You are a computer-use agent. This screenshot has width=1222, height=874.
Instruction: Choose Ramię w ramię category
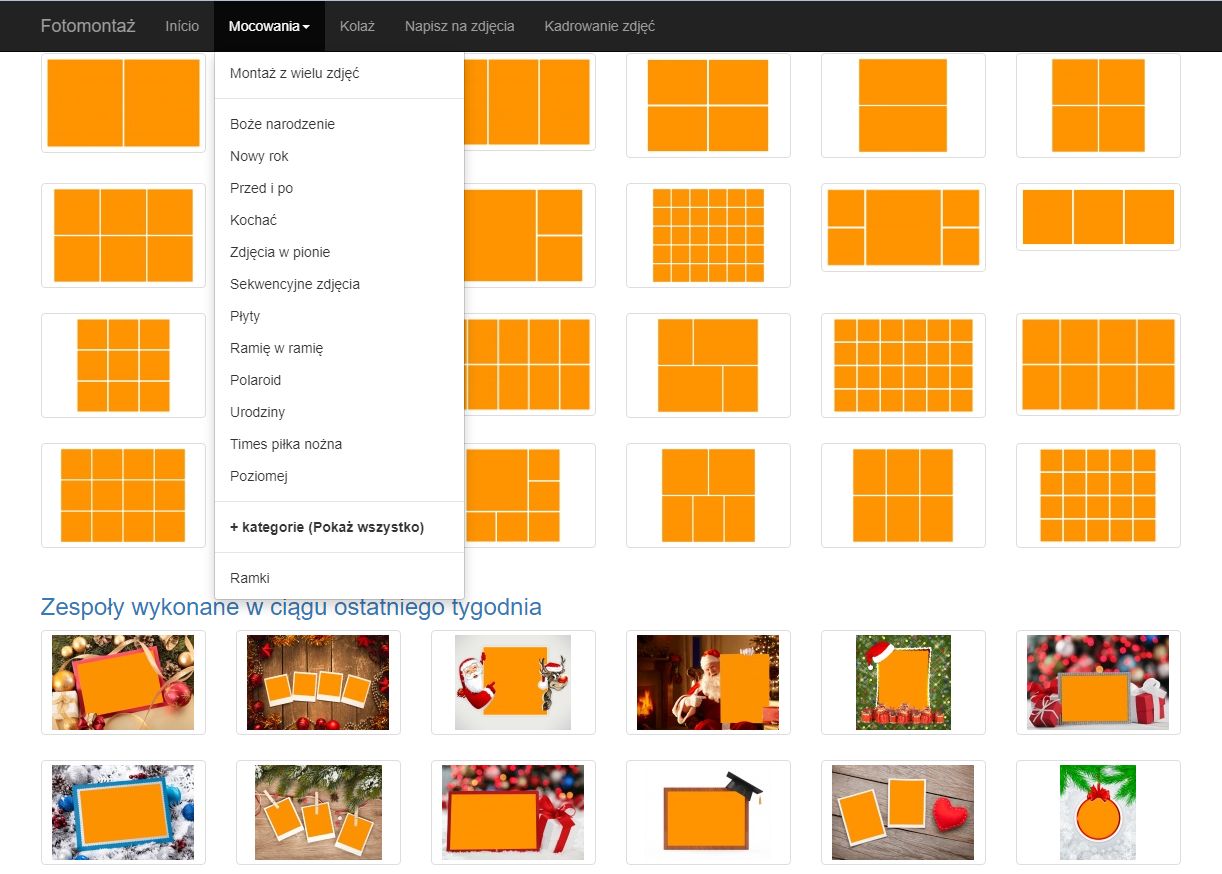click(339, 348)
